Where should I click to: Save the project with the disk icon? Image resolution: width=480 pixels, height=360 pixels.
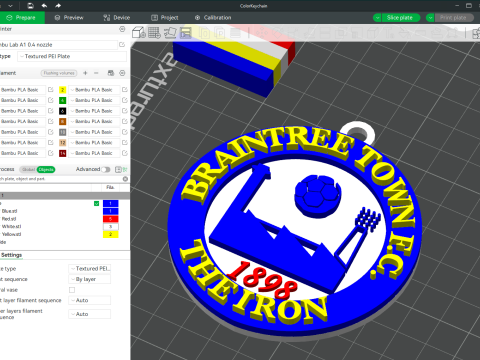30,6
